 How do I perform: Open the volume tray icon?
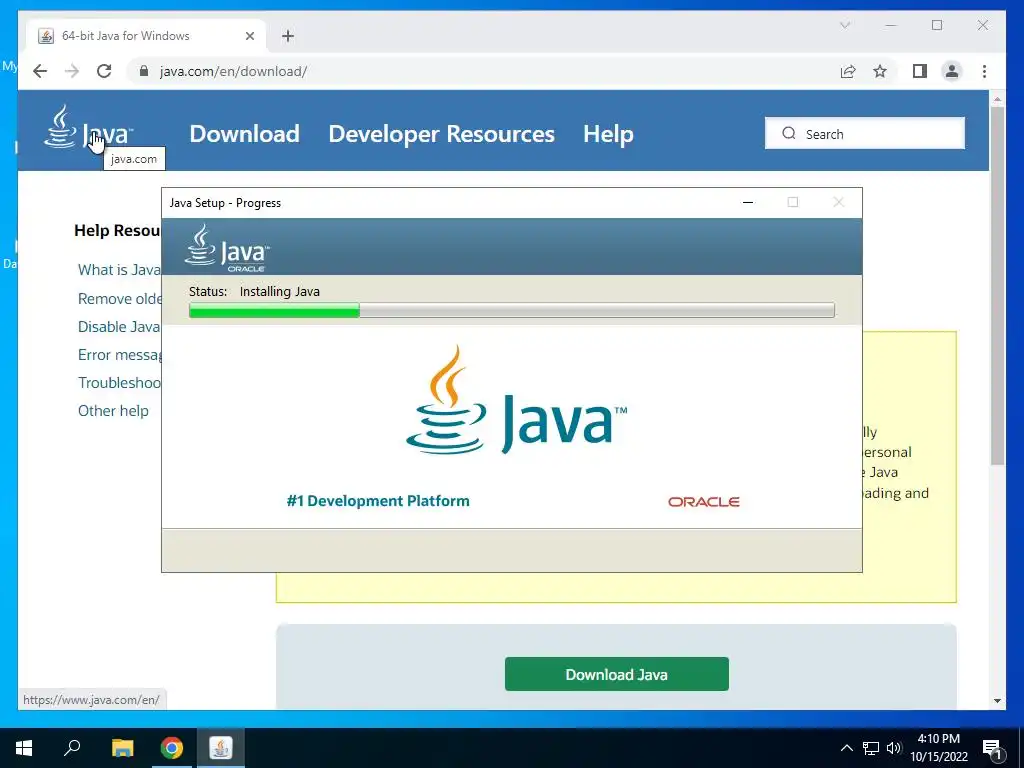[x=894, y=748]
